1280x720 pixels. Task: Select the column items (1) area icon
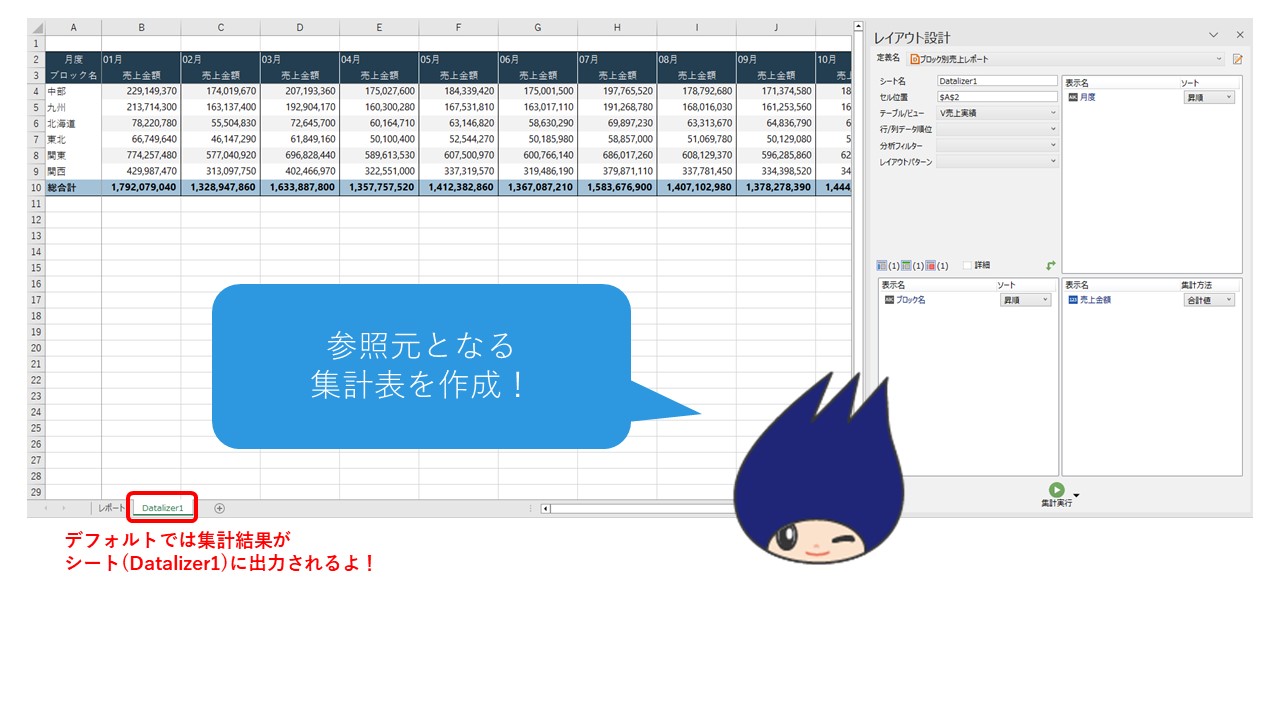tap(907, 265)
